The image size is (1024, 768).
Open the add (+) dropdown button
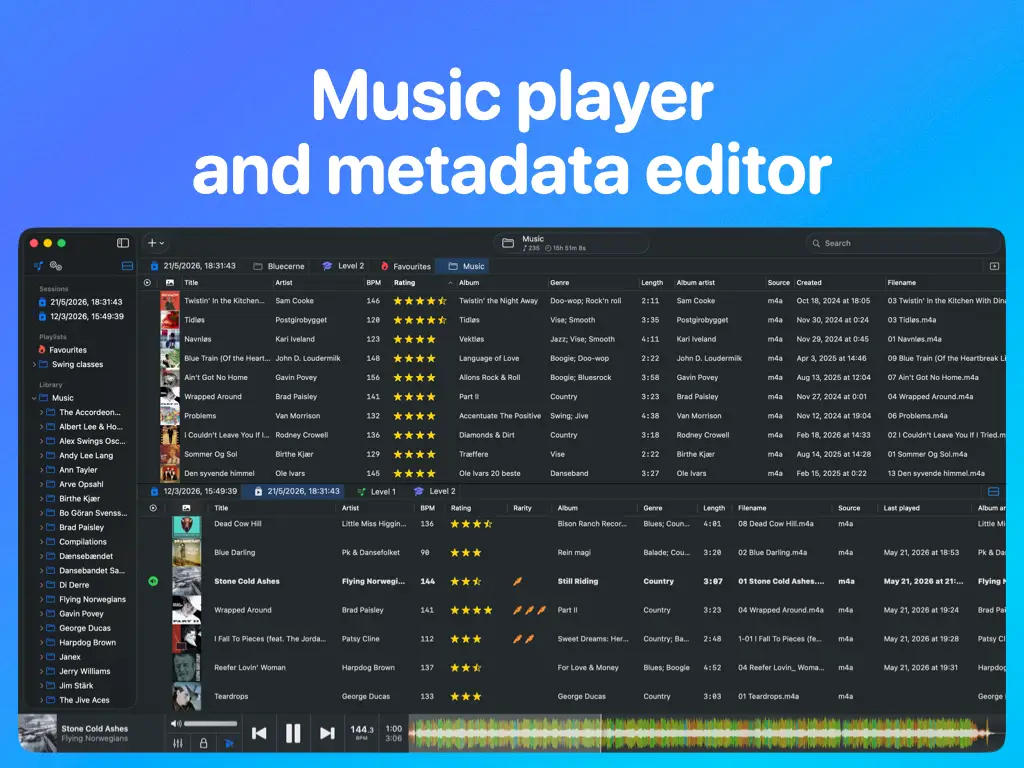tap(155, 243)
